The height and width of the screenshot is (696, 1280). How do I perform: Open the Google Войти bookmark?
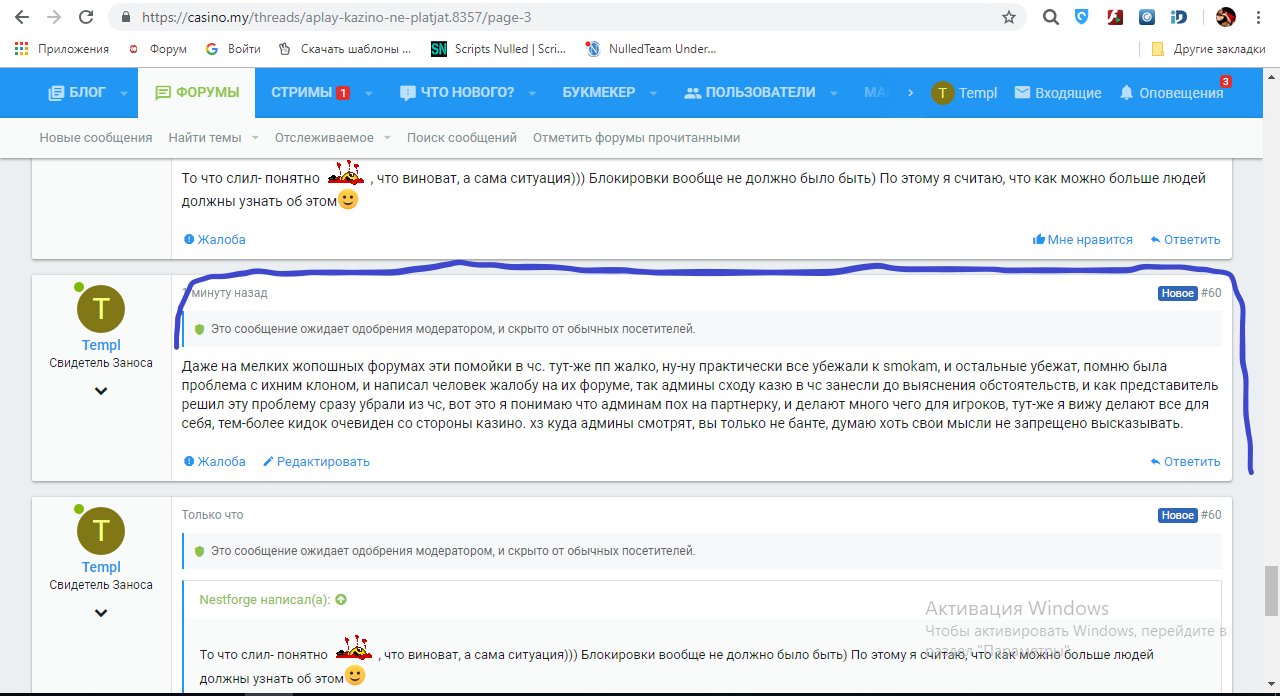(233, 48)
